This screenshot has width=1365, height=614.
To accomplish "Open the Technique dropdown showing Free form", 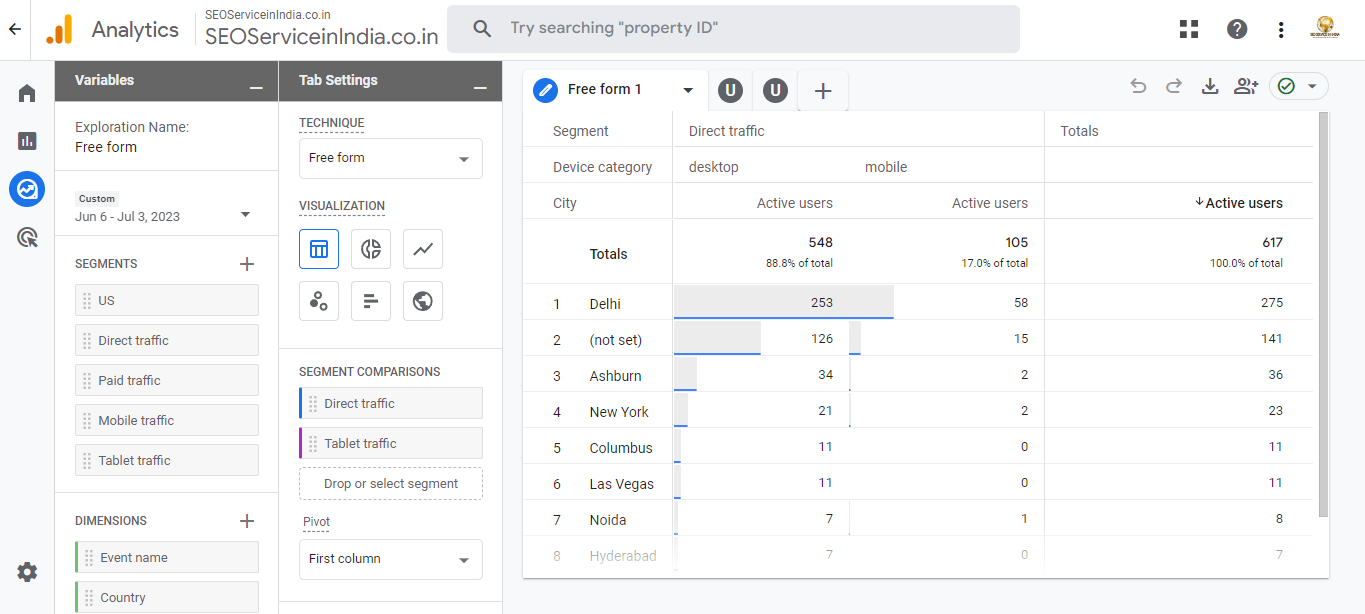I will pos(390,158).
